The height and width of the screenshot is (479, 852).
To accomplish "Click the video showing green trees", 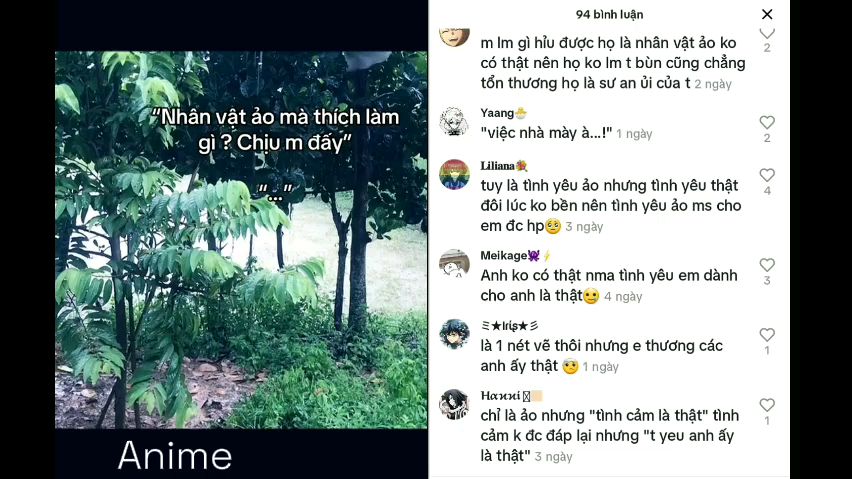I will (x=241, y=240).
